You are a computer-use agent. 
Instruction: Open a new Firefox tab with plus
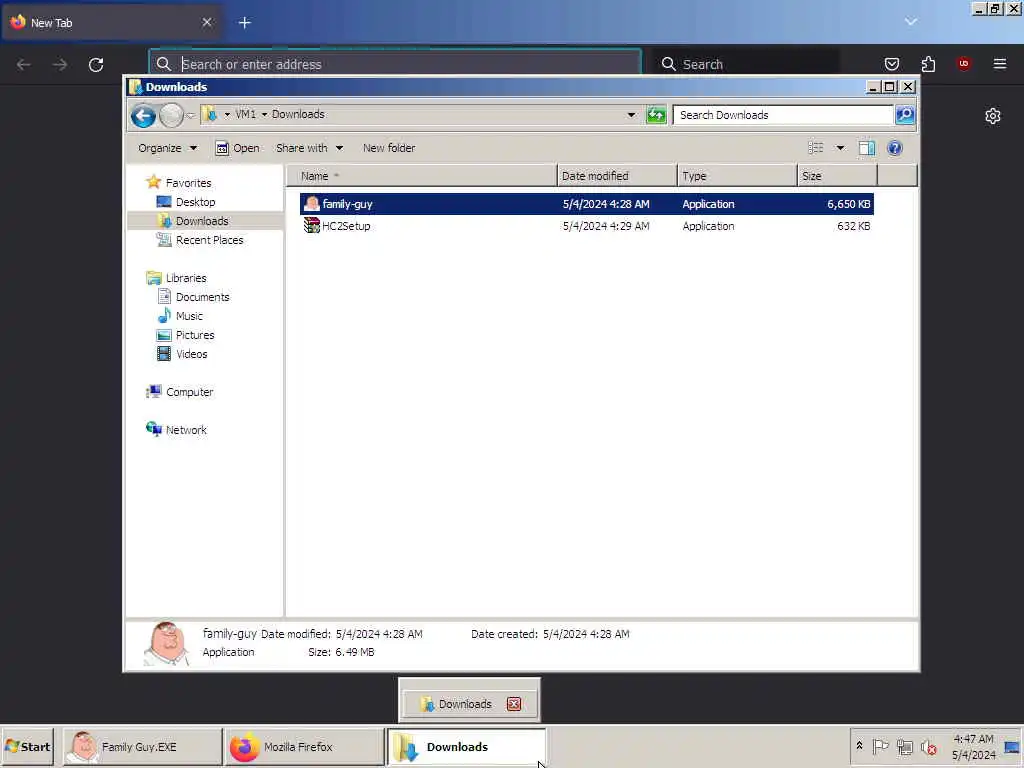tap(245, 23)
